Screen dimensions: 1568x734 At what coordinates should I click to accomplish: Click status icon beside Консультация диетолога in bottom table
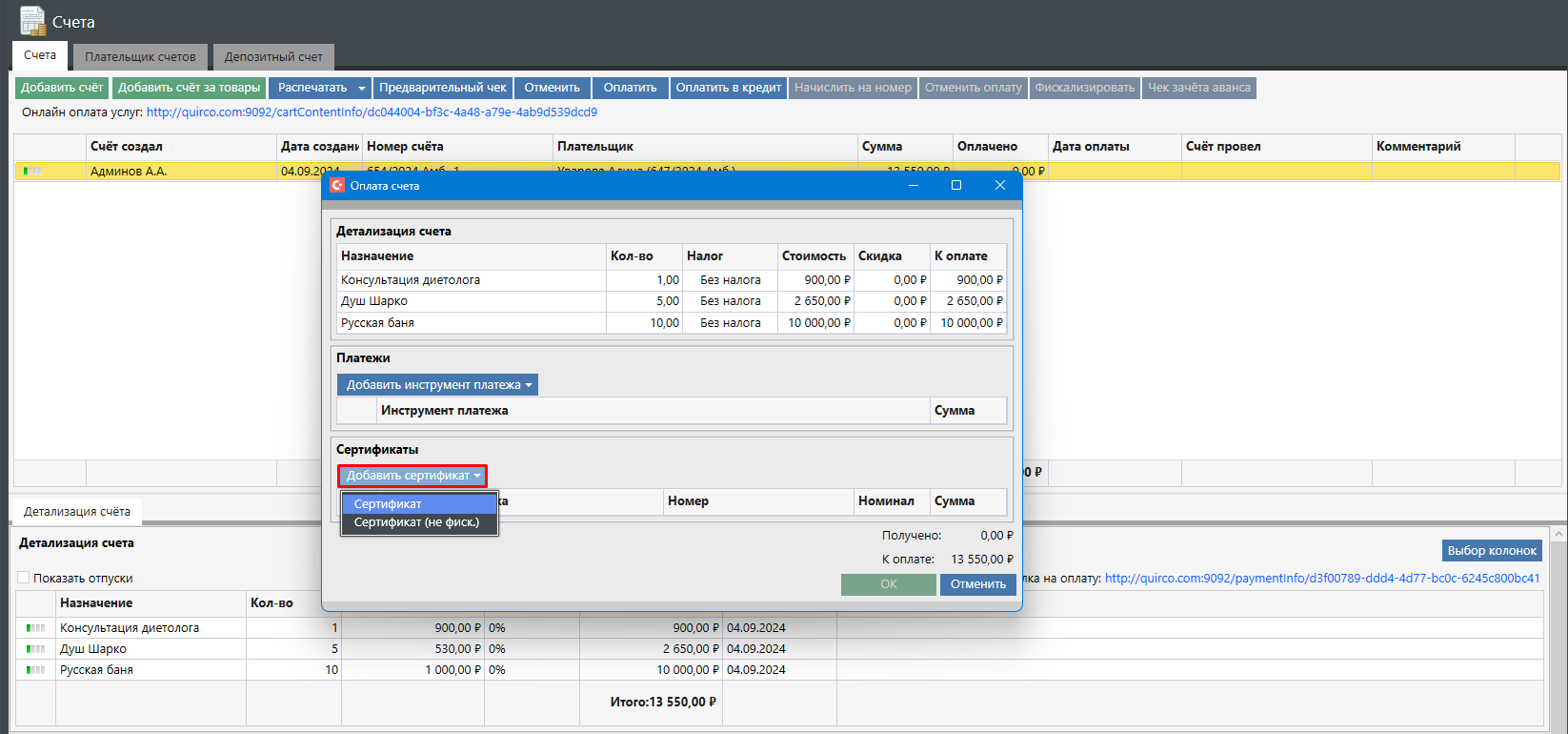(35, 628)
